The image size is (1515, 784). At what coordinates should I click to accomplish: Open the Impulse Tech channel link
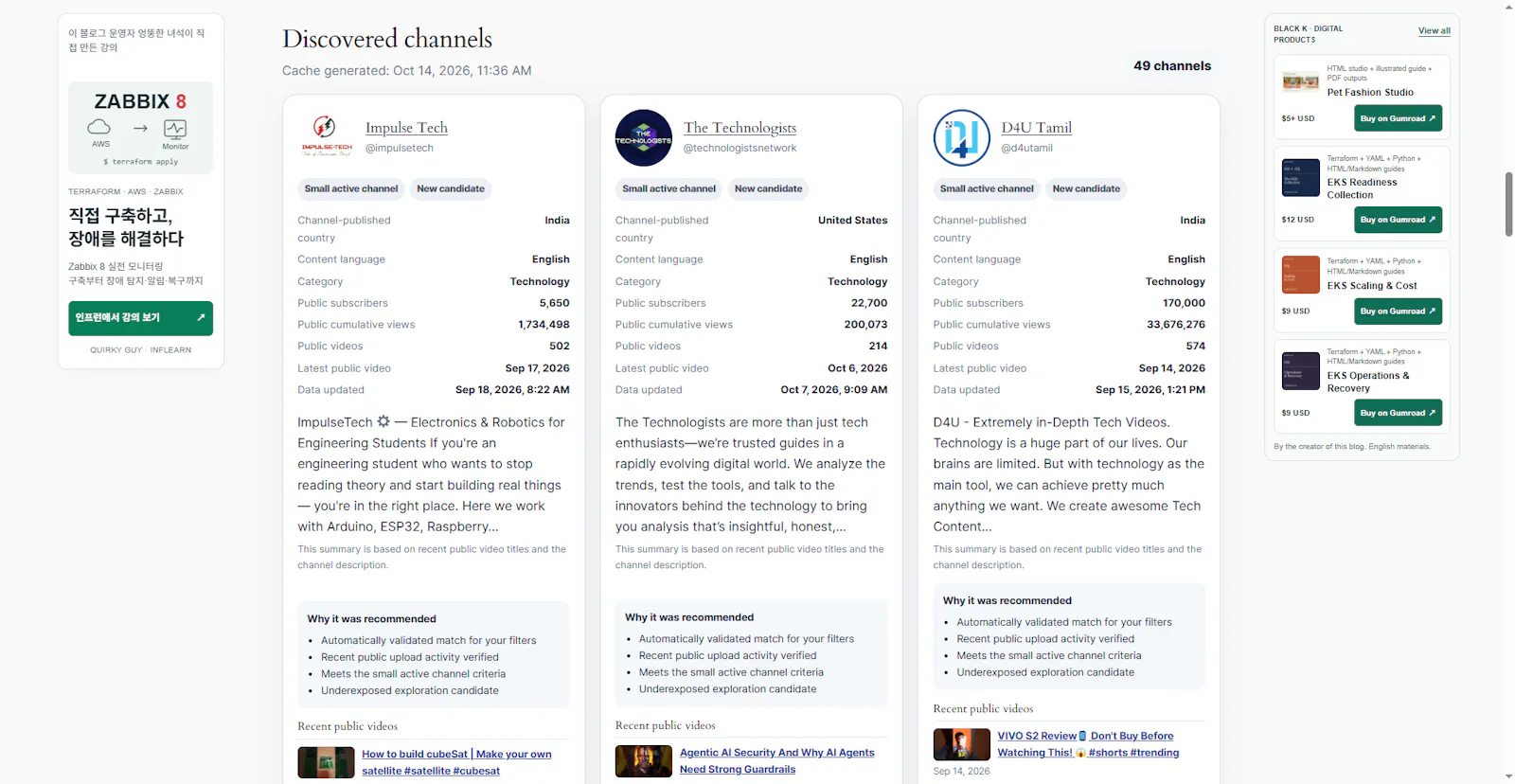click(x=406, y=128)
